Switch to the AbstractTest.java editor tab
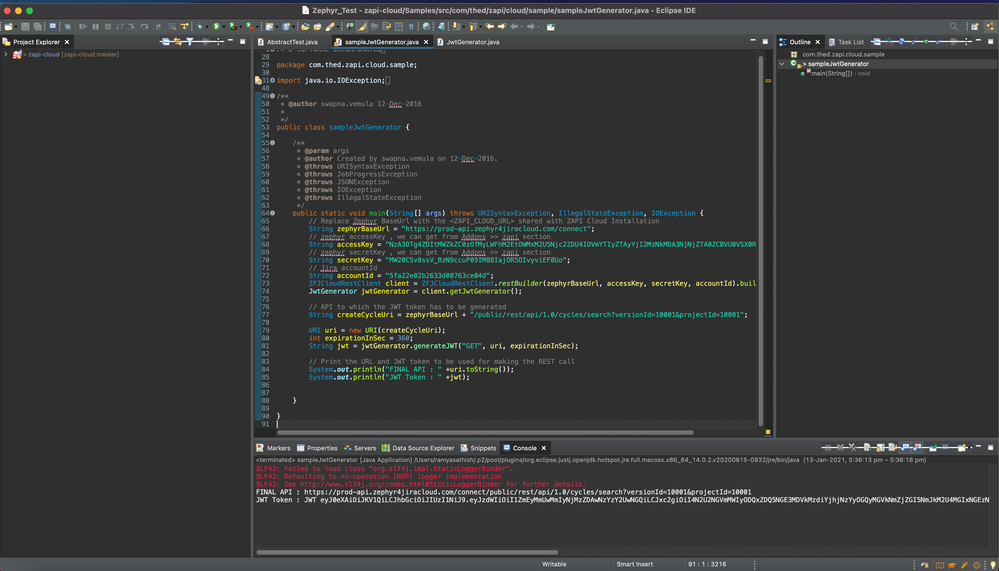Screen dimensions: 999x571 pyautogui.click(x=292, y=42)
